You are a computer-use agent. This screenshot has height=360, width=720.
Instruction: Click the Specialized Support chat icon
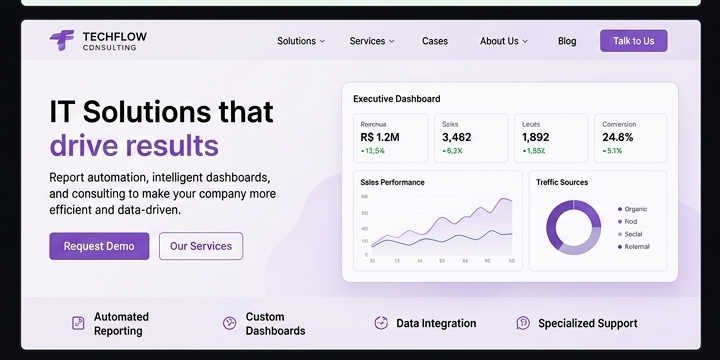click(x=523, y=323)
